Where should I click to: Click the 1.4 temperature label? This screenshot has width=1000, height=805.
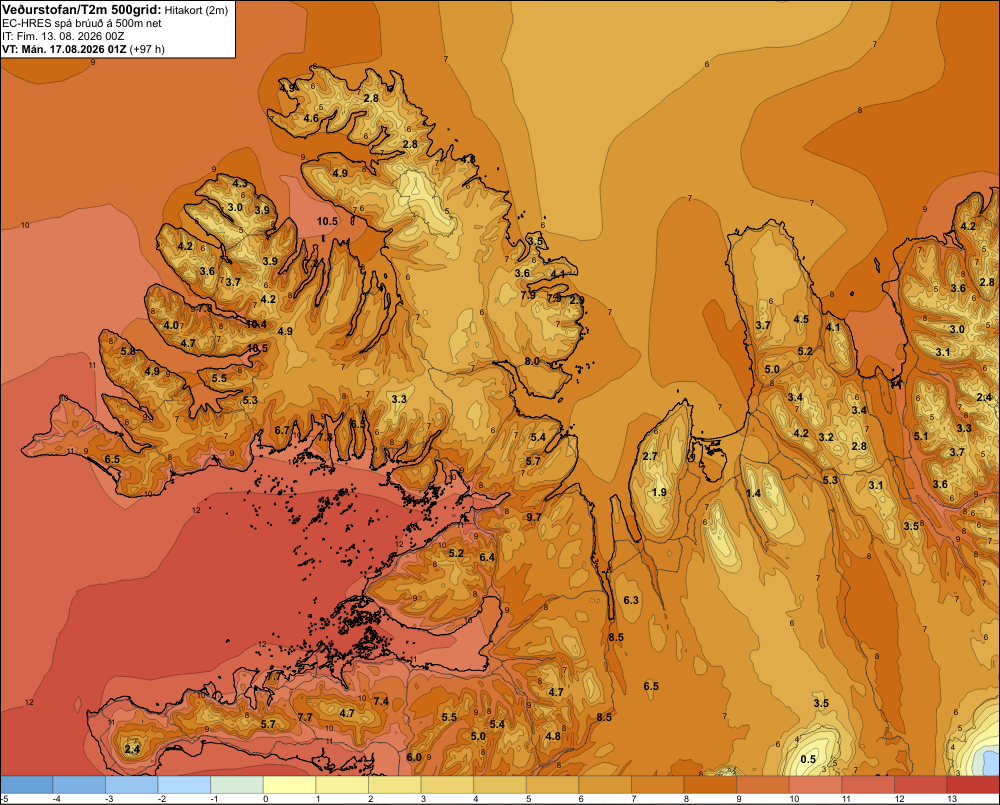pos(753,493)
